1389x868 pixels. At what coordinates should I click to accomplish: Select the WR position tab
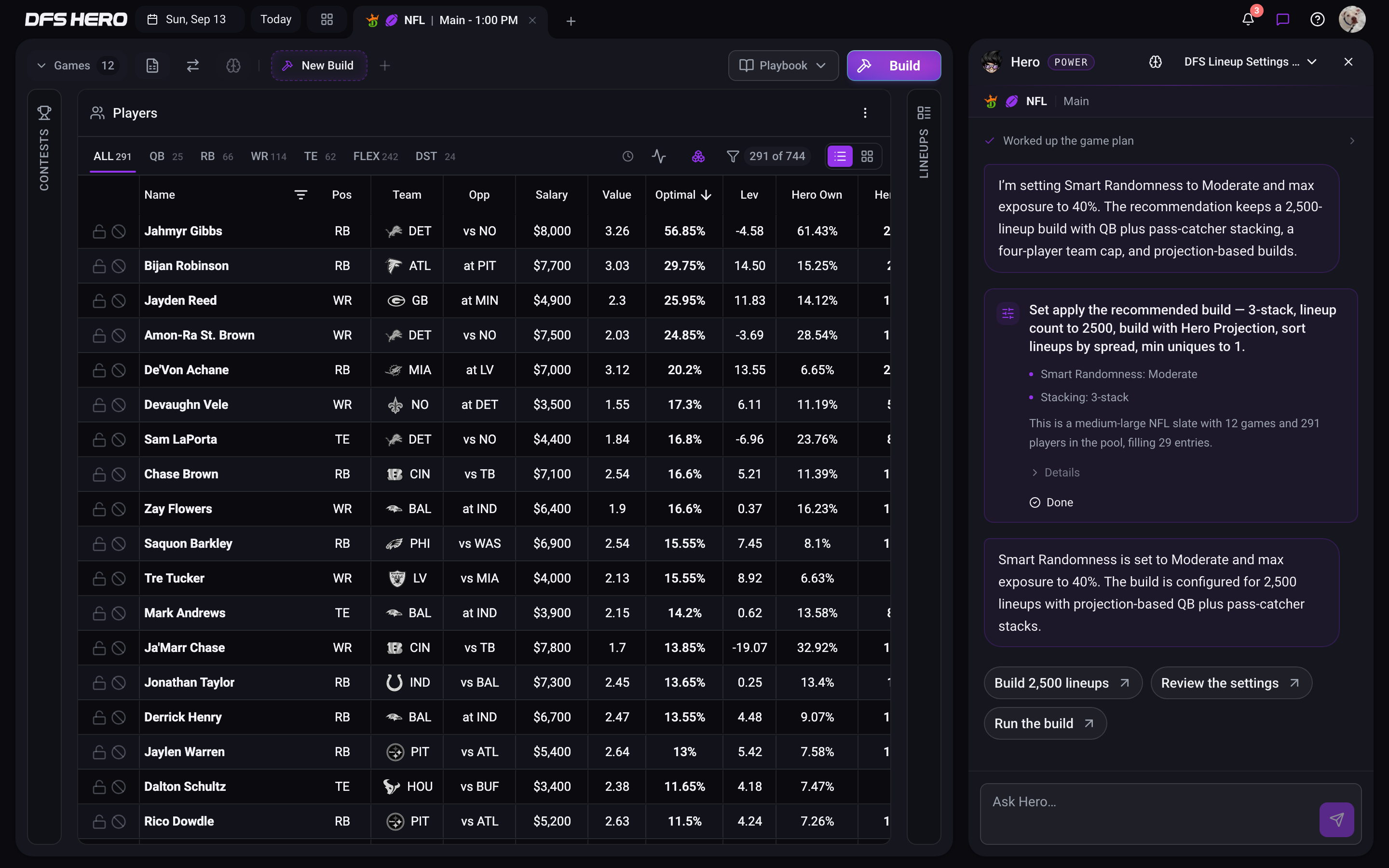[268, 156]
